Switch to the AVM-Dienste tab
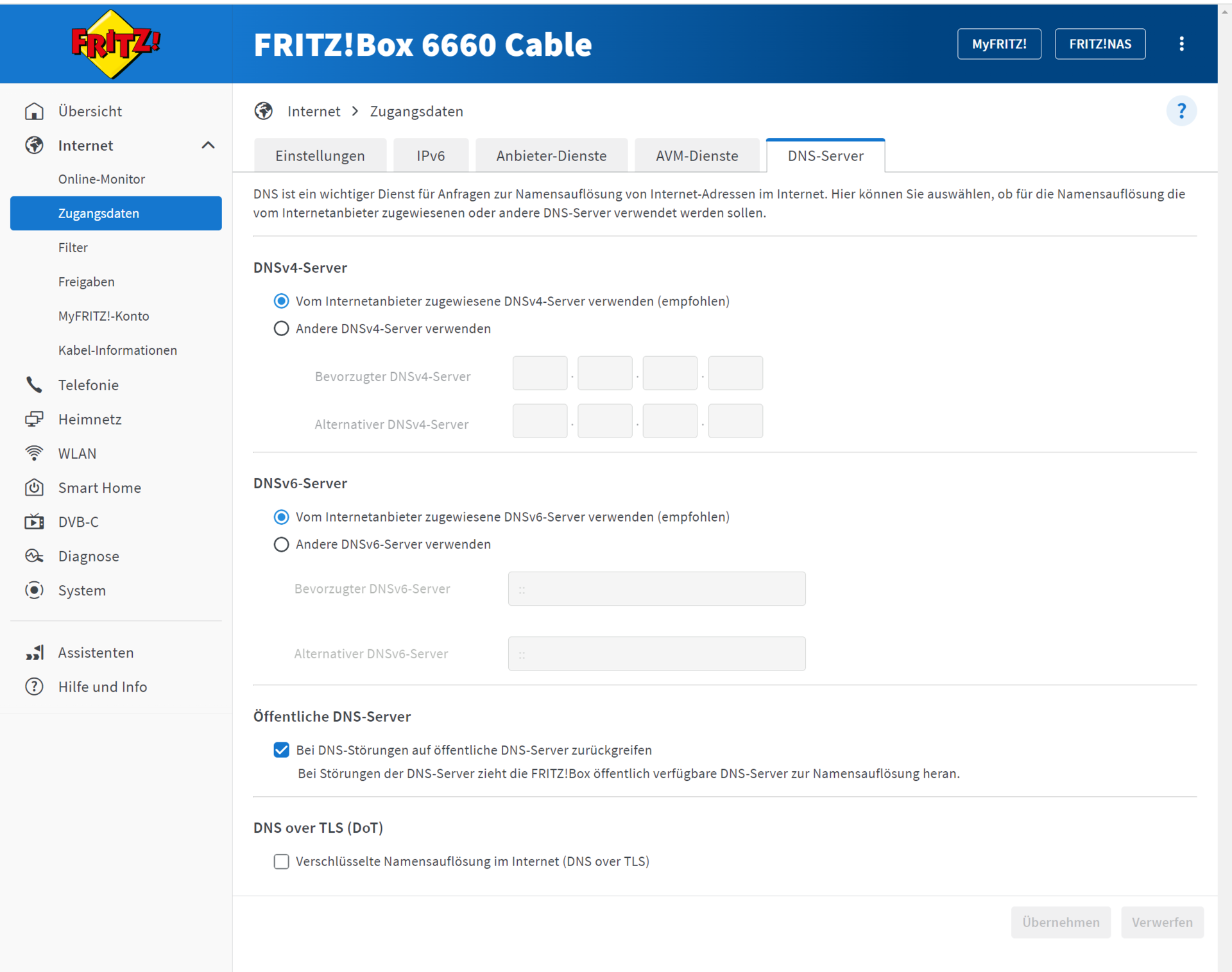Screen dimensions: 1232x972 (696, 156)
